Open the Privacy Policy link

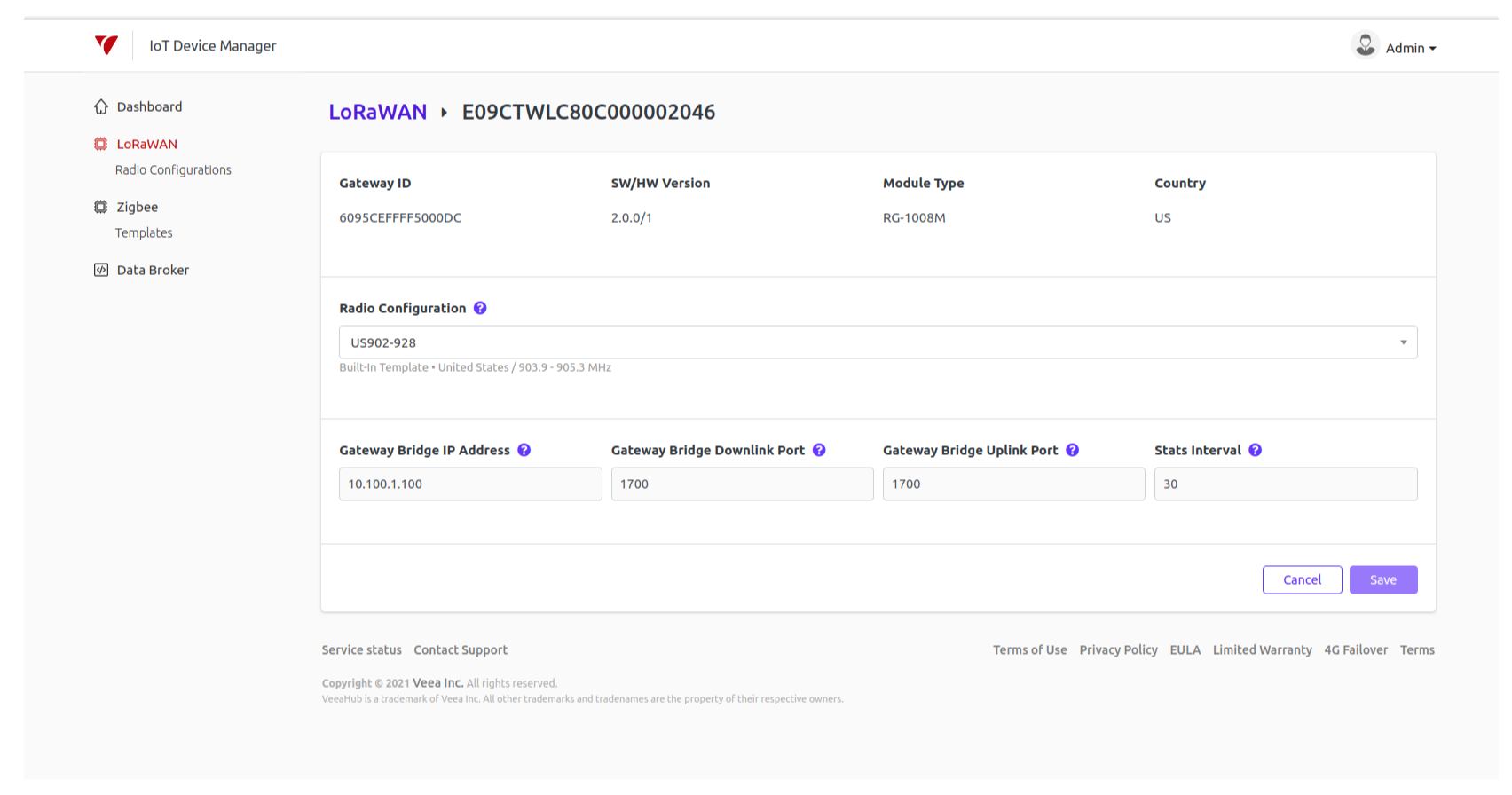pos(1118,649)
